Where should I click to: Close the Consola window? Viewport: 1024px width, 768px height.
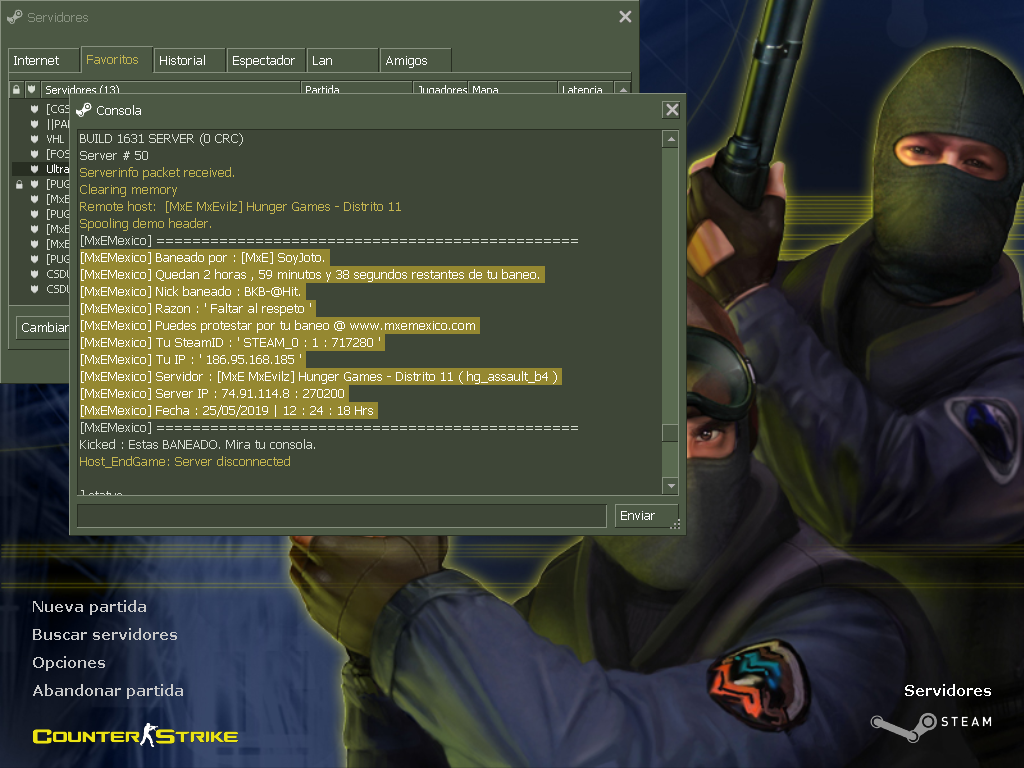(671, 110)
